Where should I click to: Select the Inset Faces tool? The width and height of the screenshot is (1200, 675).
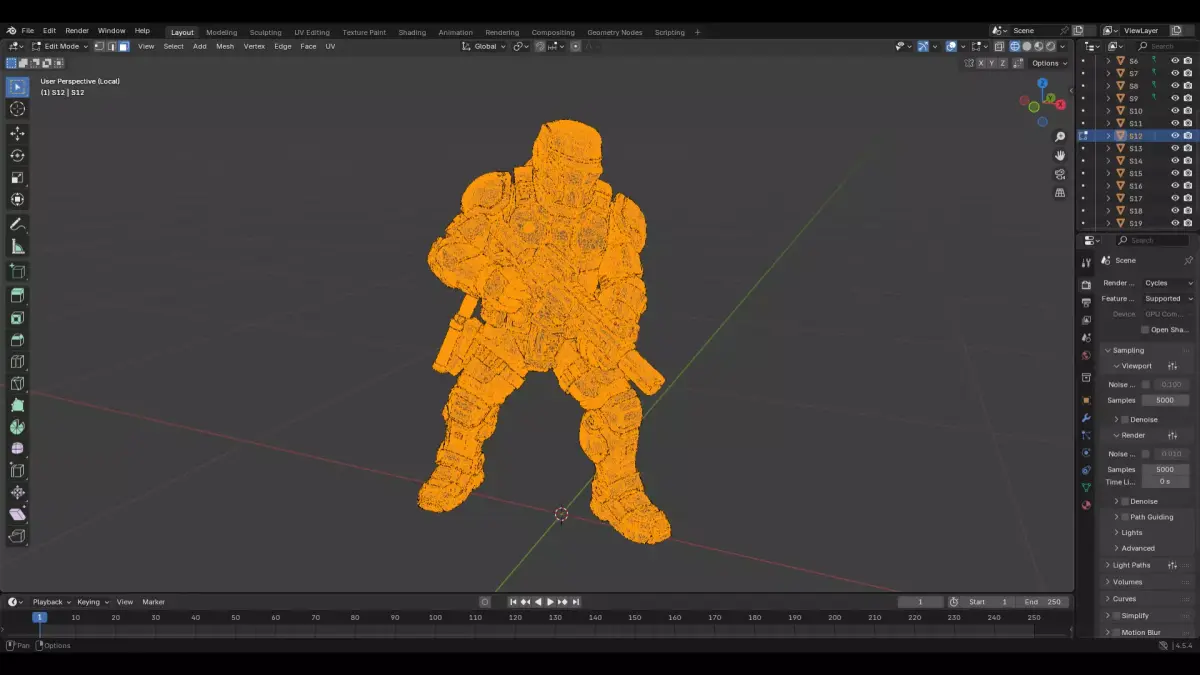point(17,318)
